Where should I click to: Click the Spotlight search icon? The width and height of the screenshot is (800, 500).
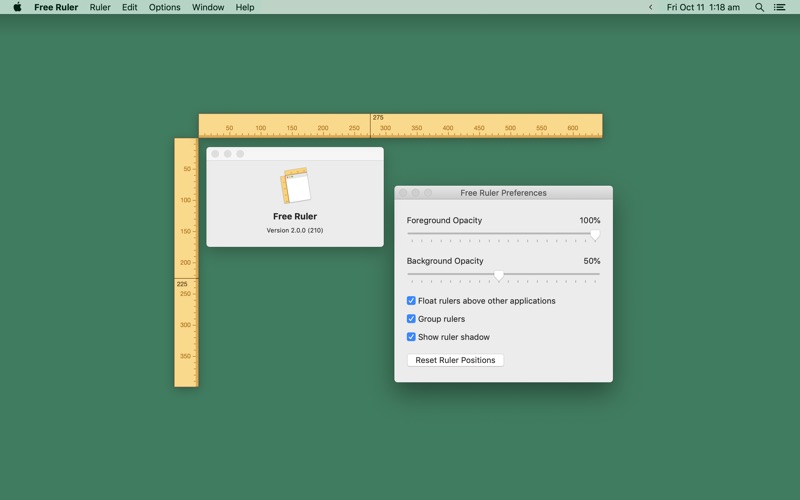click(x=759, y=7)
